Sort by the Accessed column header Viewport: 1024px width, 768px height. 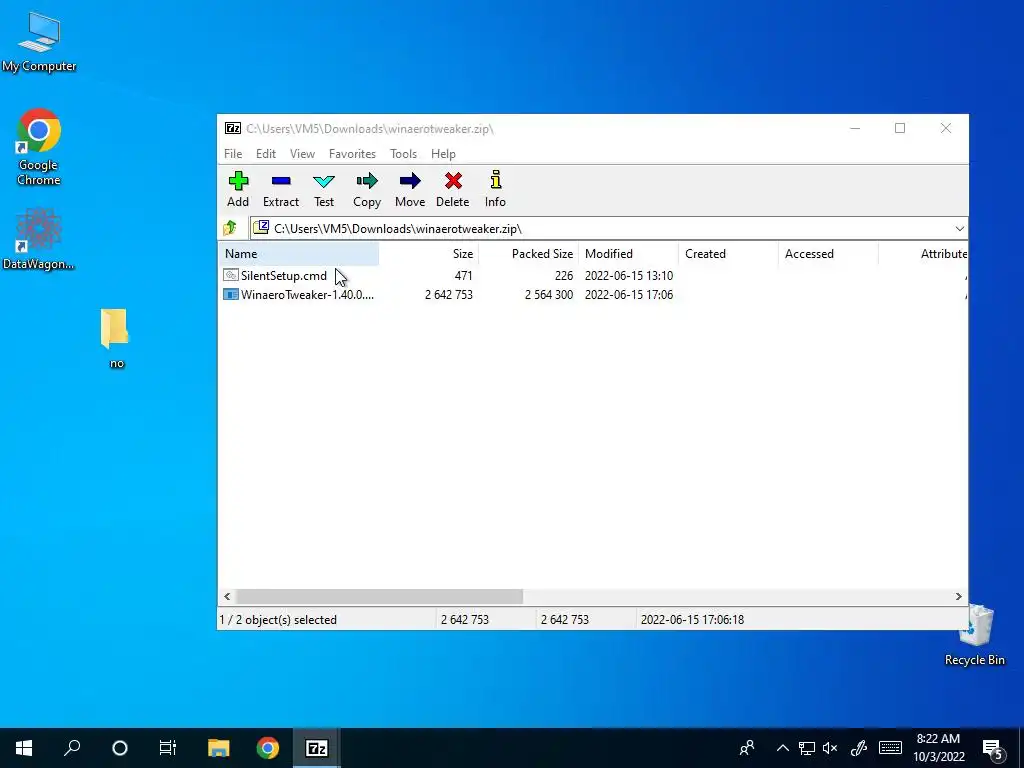pos(829,253)
